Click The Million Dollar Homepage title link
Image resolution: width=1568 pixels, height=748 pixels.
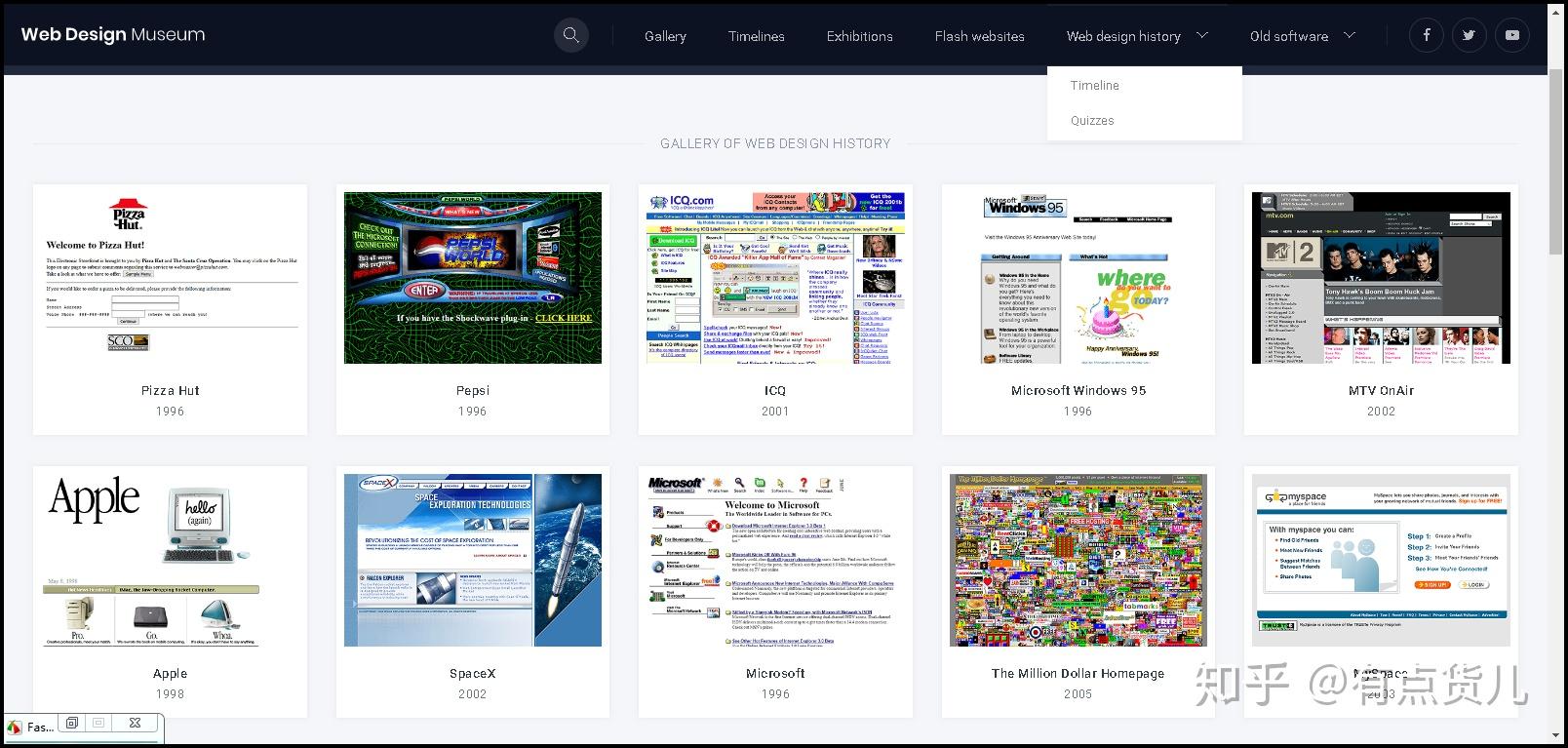(x=1078, y=674)
